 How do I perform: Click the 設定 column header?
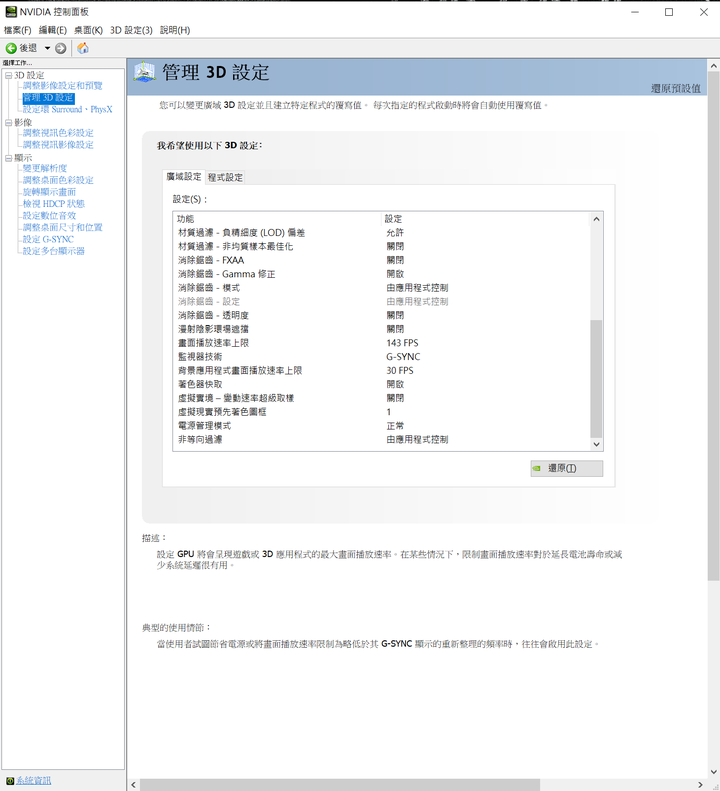tap(485, 219)
